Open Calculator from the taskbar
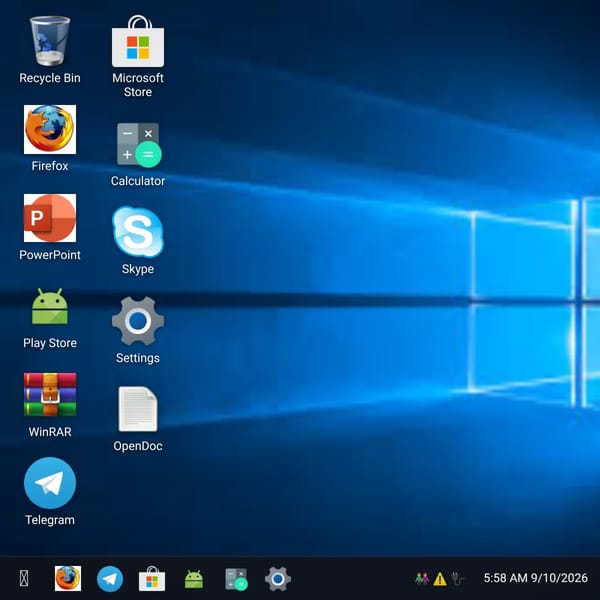Viewport: 600px width, 600px height. coord(236,579)
